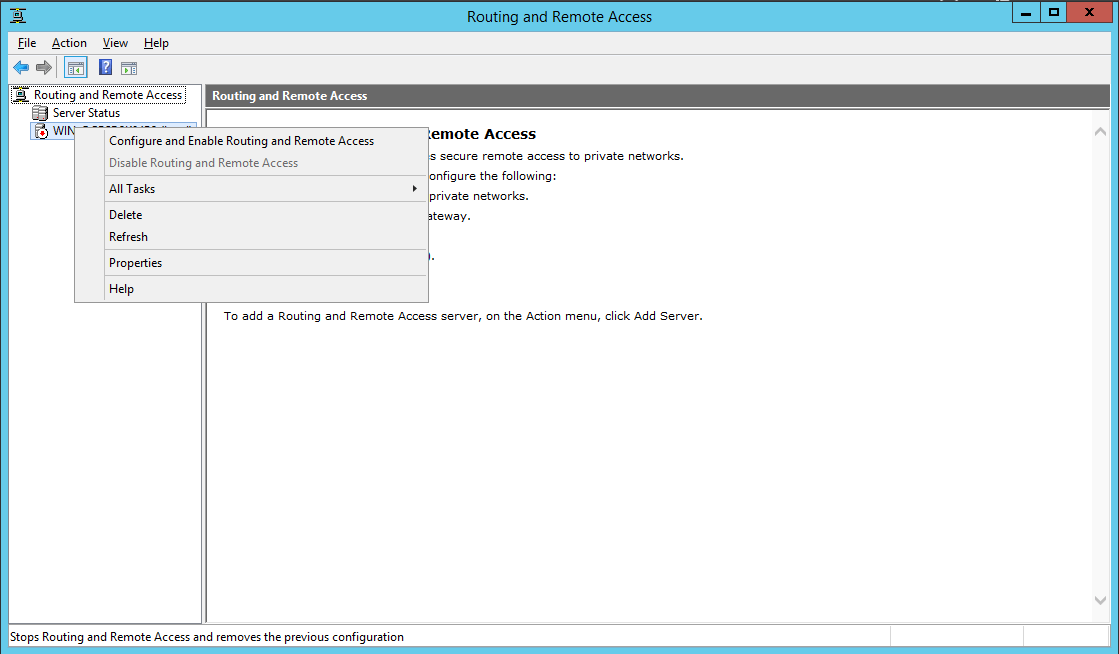1119x654 pixels.
Task: Close the Routing and Remote Access window
Action: (1089, 12)
